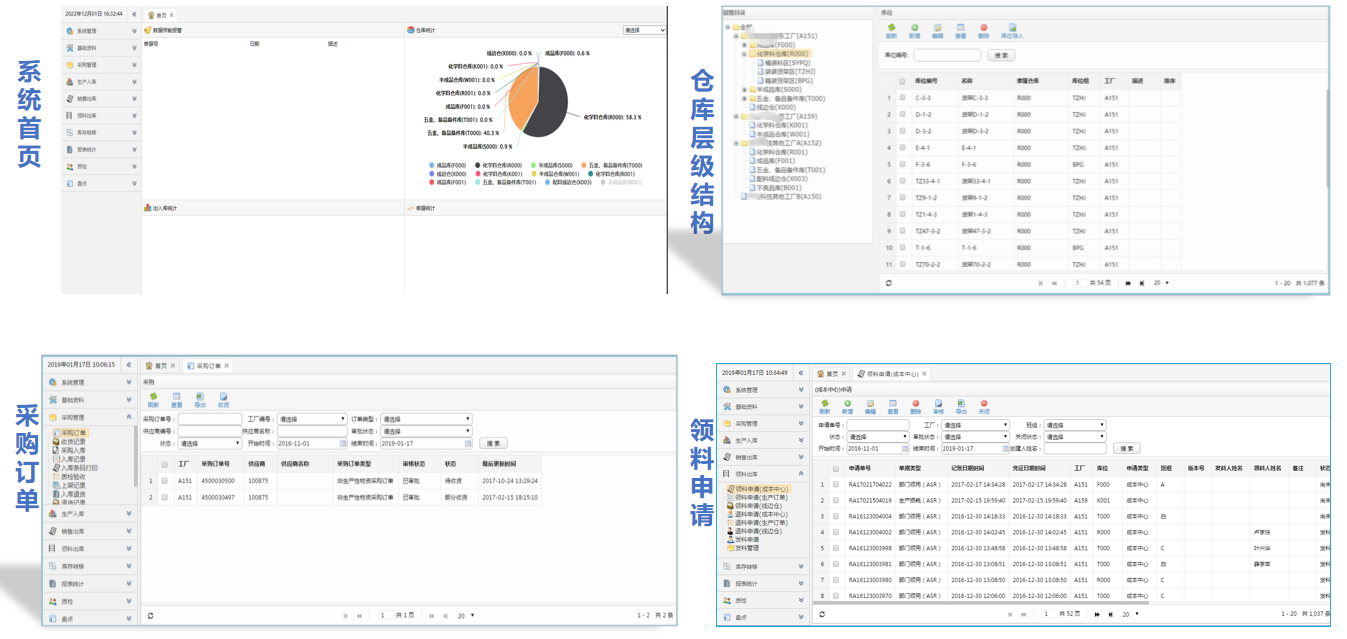Tick checkbox for requisition RA17021704022
This screenshot has height=639, width=1347.
click(x=835, y=485)
